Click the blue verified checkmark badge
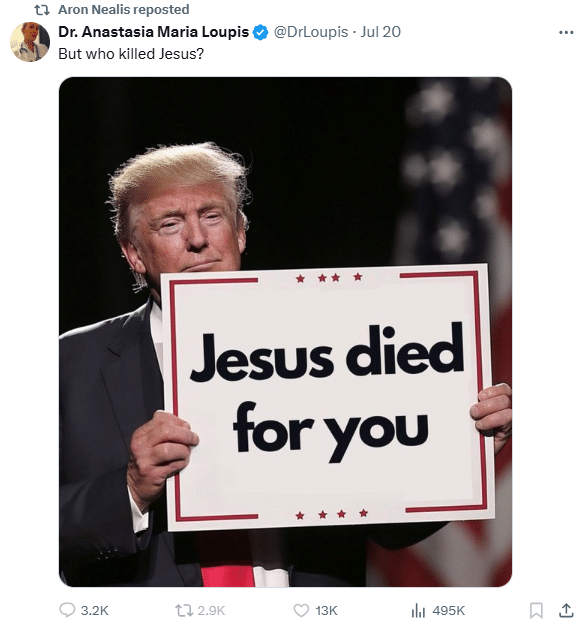 [260, 32]
